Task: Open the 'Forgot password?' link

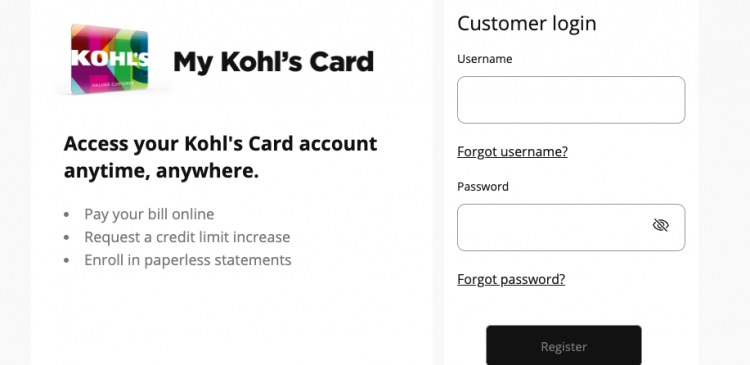Action: (x=511, y=279)
